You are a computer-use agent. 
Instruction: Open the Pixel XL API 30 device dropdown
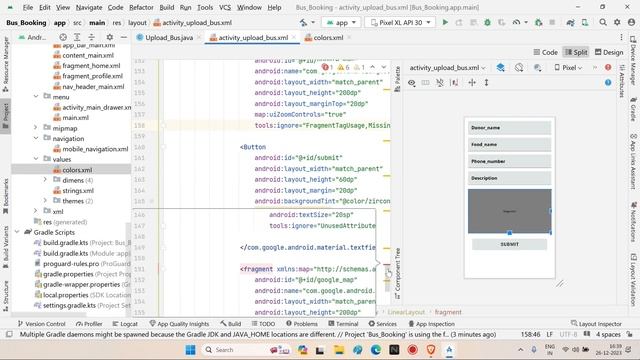pos(400,22)
